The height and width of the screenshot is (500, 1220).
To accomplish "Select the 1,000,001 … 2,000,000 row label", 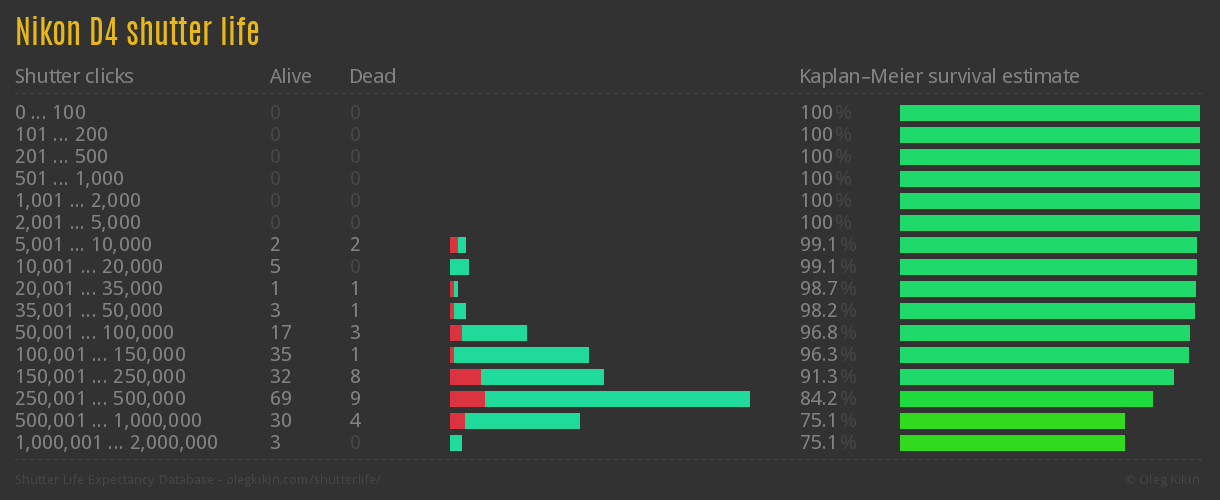I will tap(116, 443).
